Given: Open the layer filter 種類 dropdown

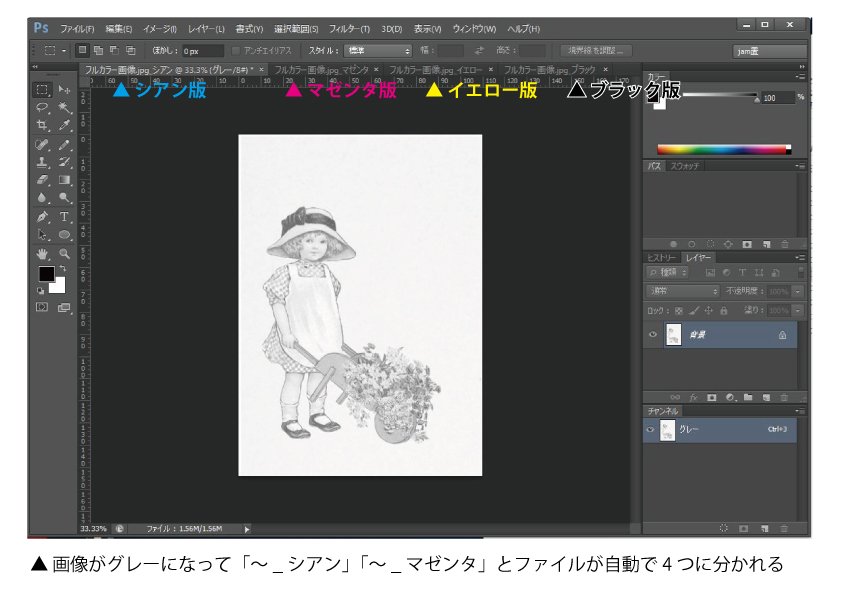Looking at the screenshot, I should [667, 273].
